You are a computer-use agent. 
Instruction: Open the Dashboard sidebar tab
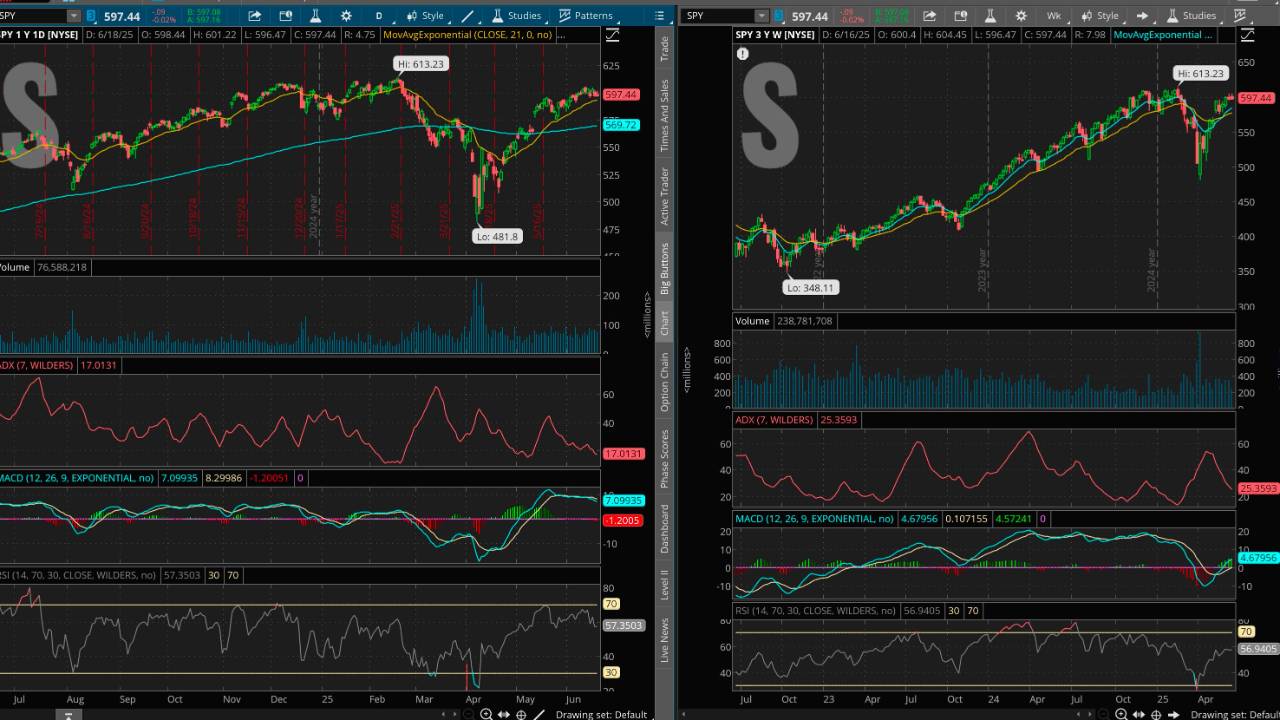click(665, 529)
